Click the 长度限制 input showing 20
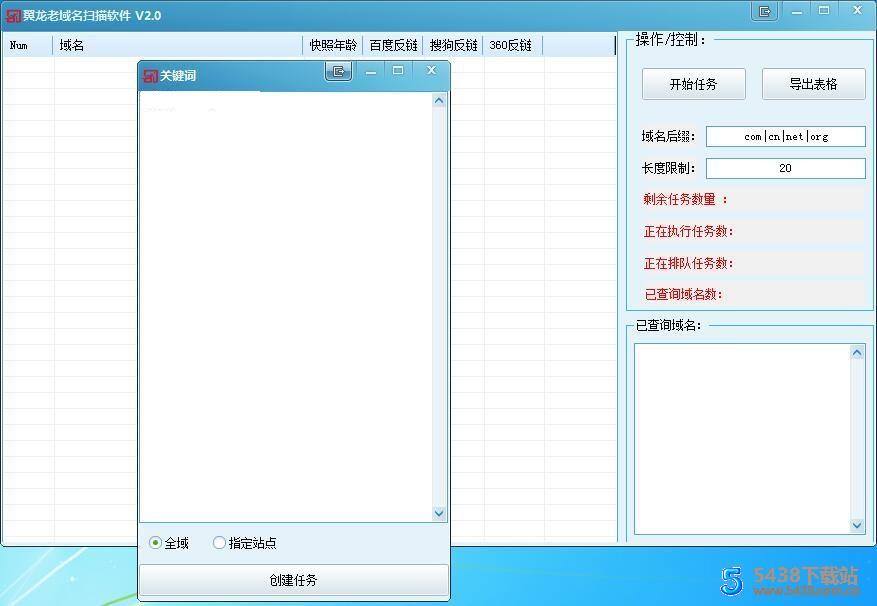The width and height of the screenshot is (877, 606). (x=785, y=168)
